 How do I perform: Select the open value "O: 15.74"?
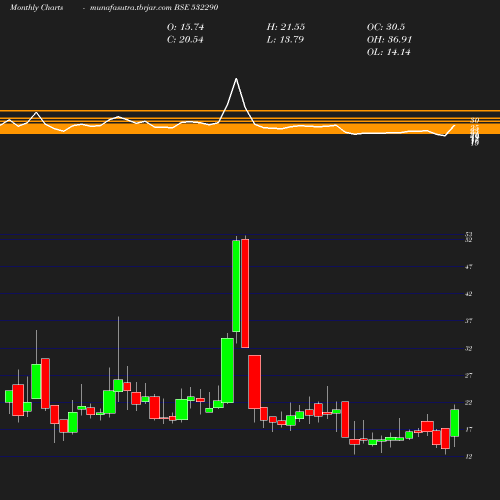[x=185, y=27]
